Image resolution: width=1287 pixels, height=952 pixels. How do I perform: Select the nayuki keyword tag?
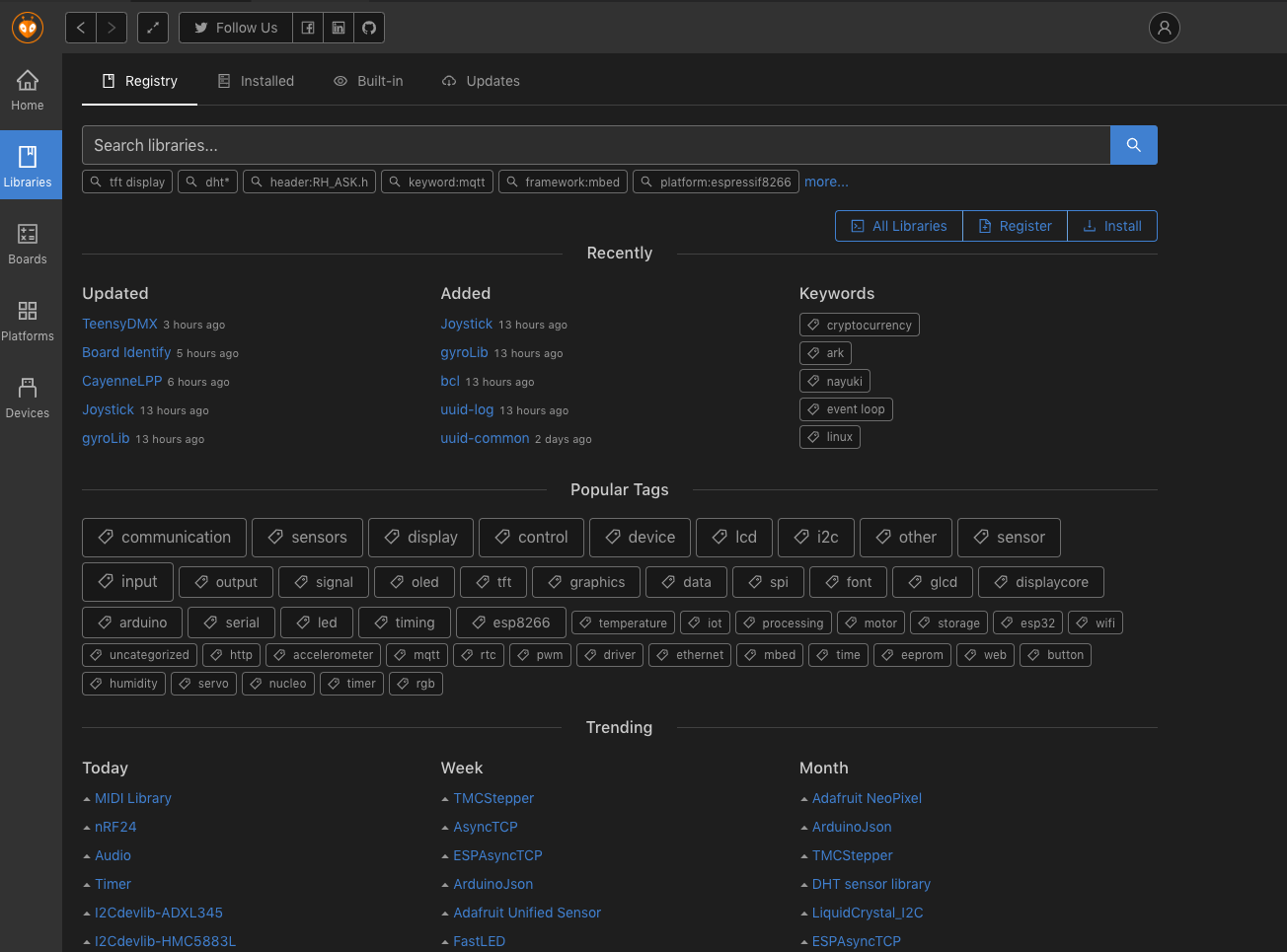pyautogui.click(x=834, y=381)
